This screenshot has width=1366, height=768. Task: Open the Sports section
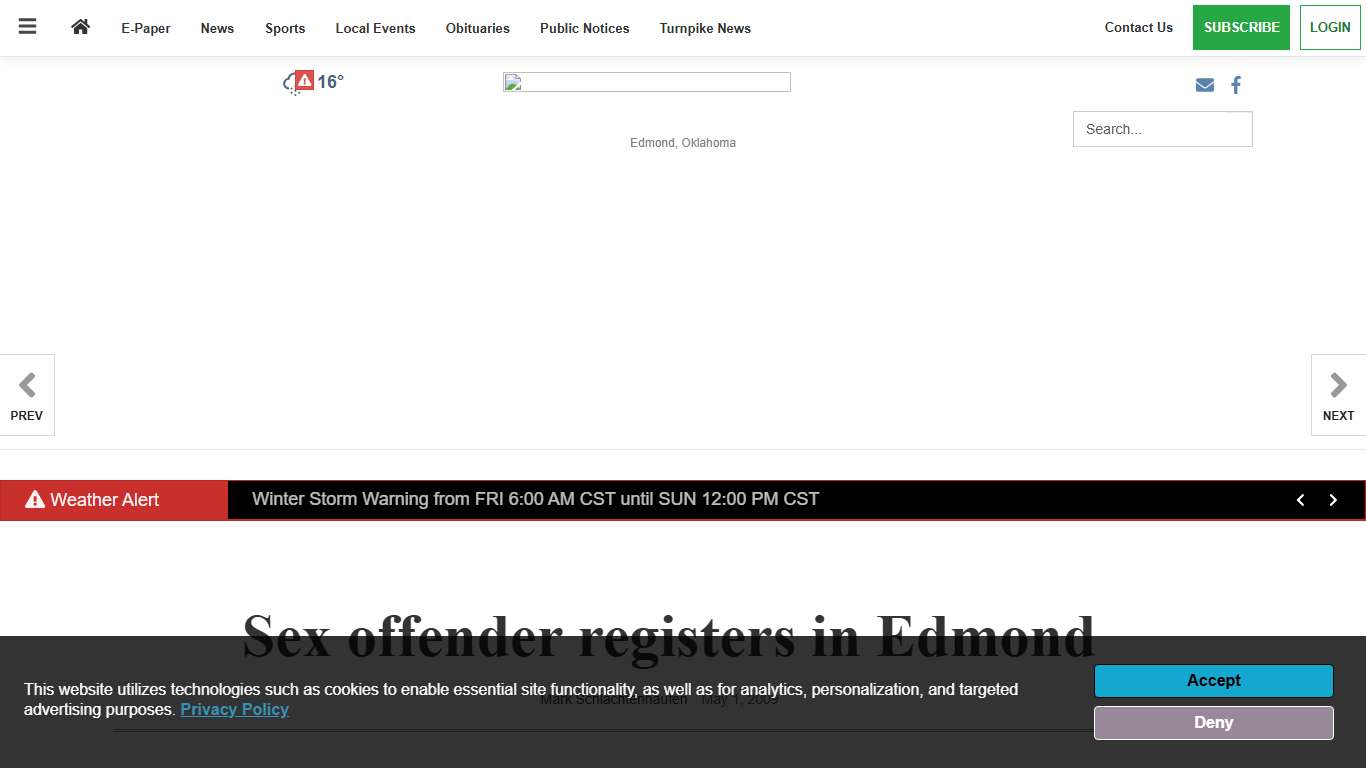click(x=285, y=28)
